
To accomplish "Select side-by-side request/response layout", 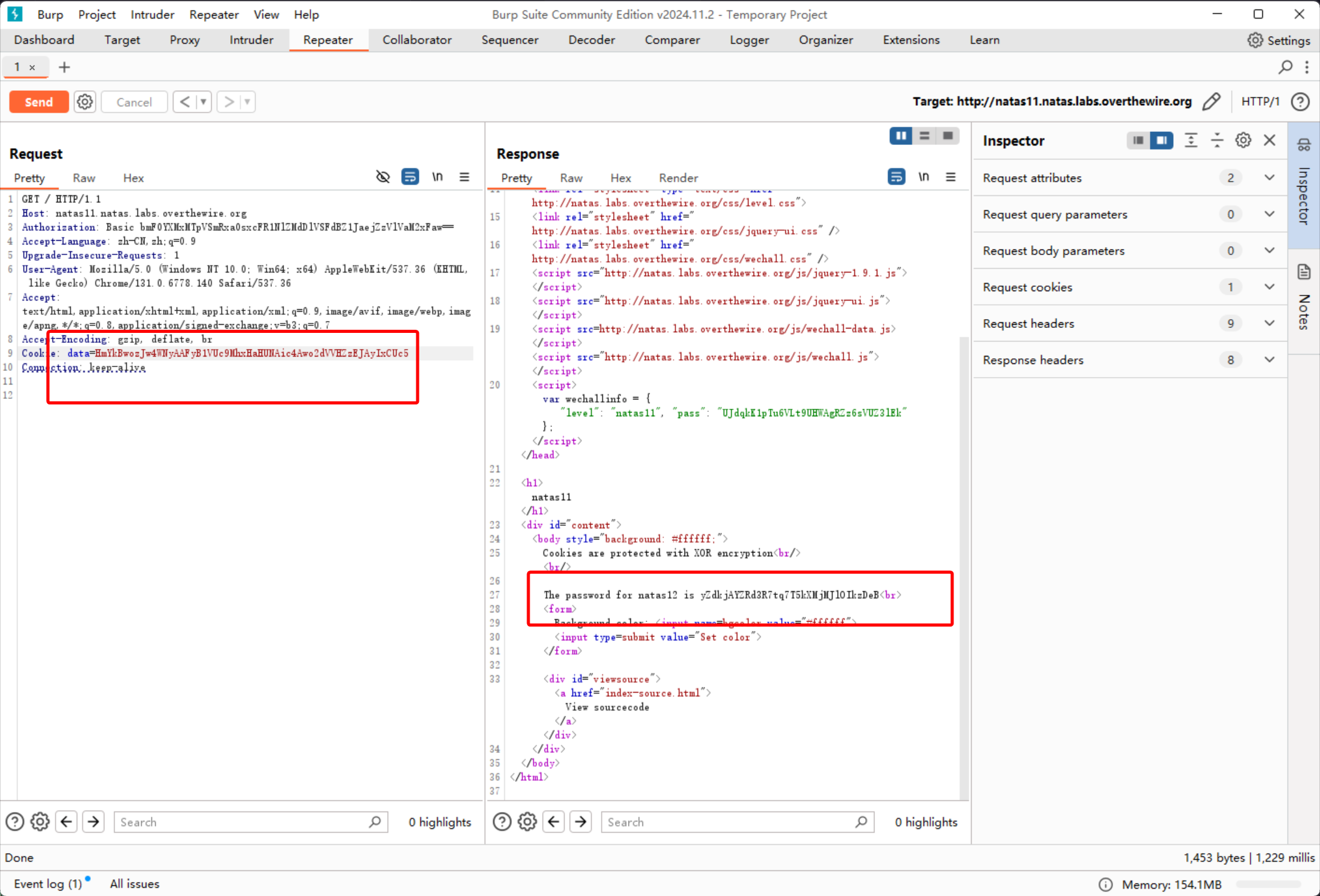I will click(x=901, y=136).
